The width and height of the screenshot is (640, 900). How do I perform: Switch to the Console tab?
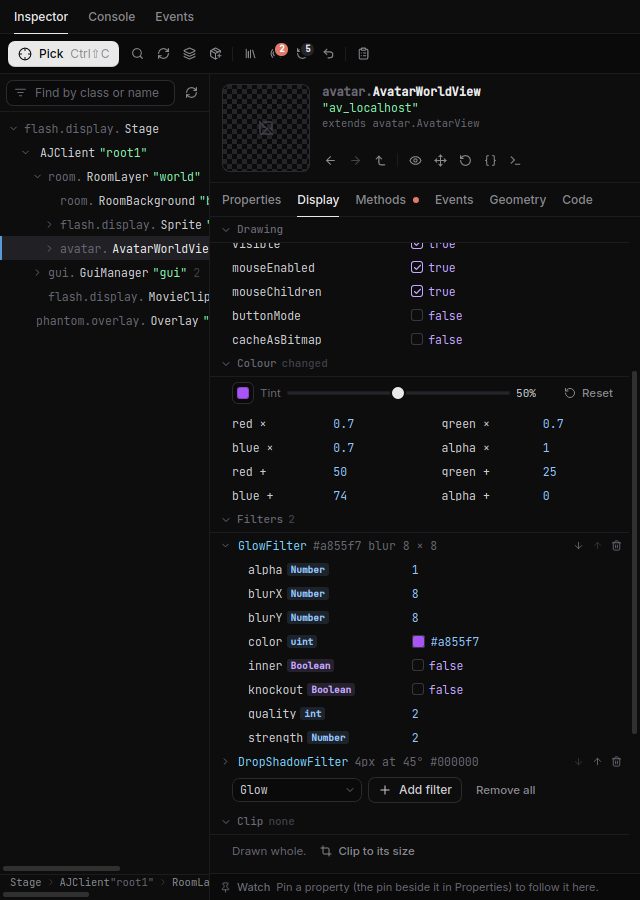(x=111, y=17)
